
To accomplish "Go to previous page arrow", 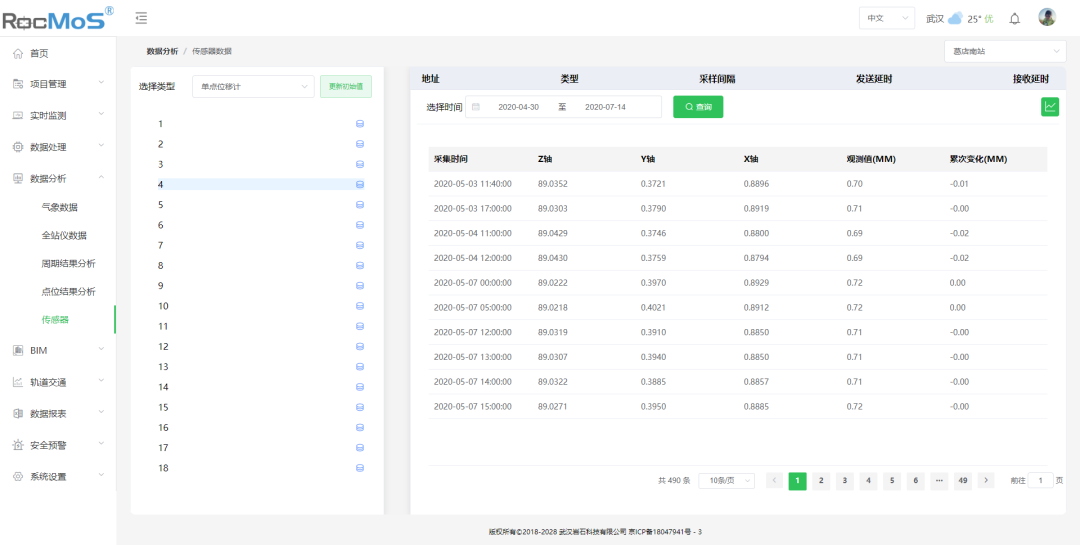I will [x=774, y=480].
